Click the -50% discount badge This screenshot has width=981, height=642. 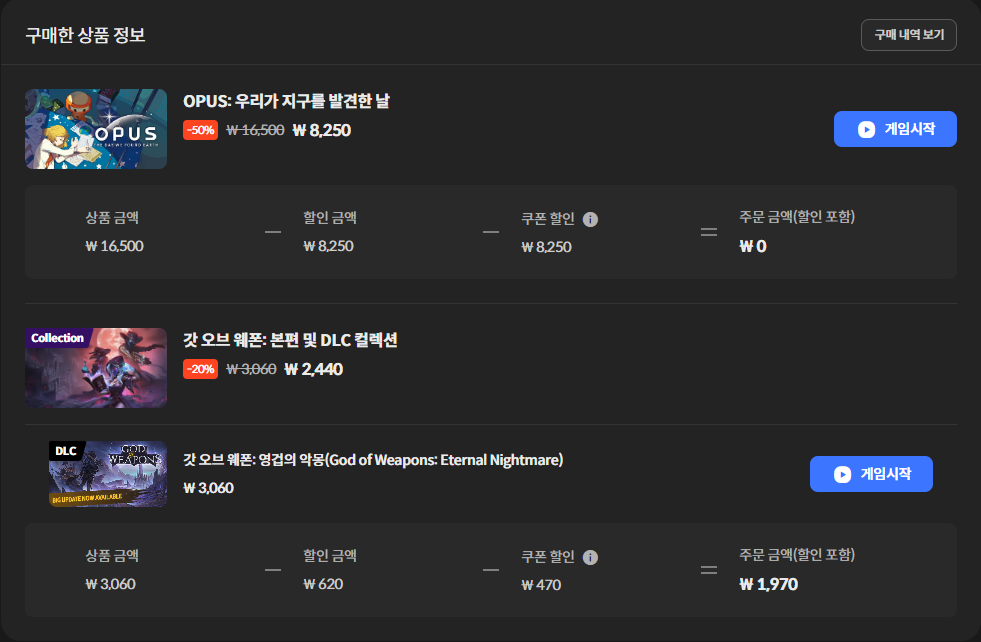coord(200,130)
